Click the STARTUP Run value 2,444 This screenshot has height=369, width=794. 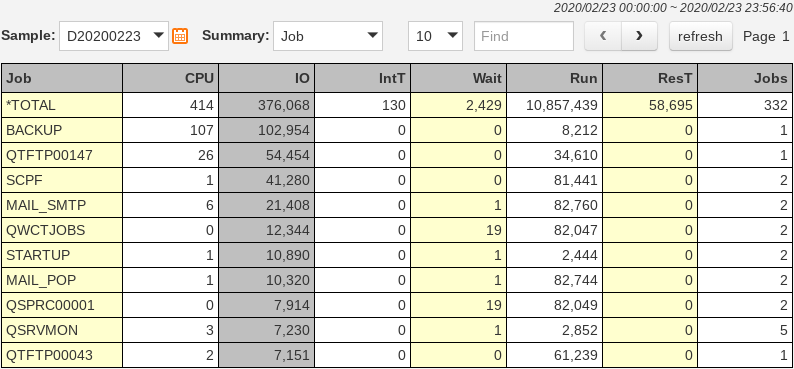click(580, 255)
